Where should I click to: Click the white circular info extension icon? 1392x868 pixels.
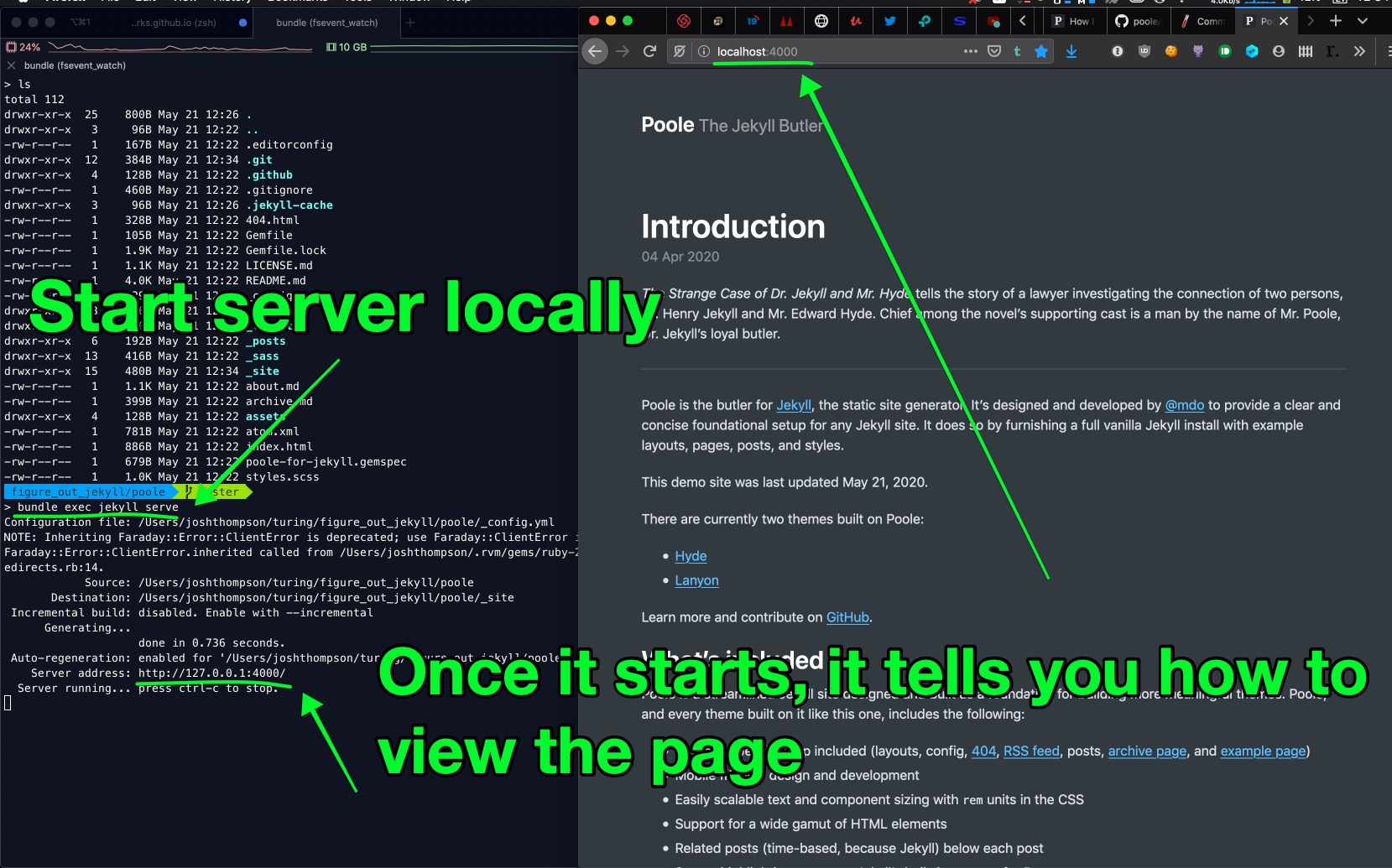(1117, 51)
